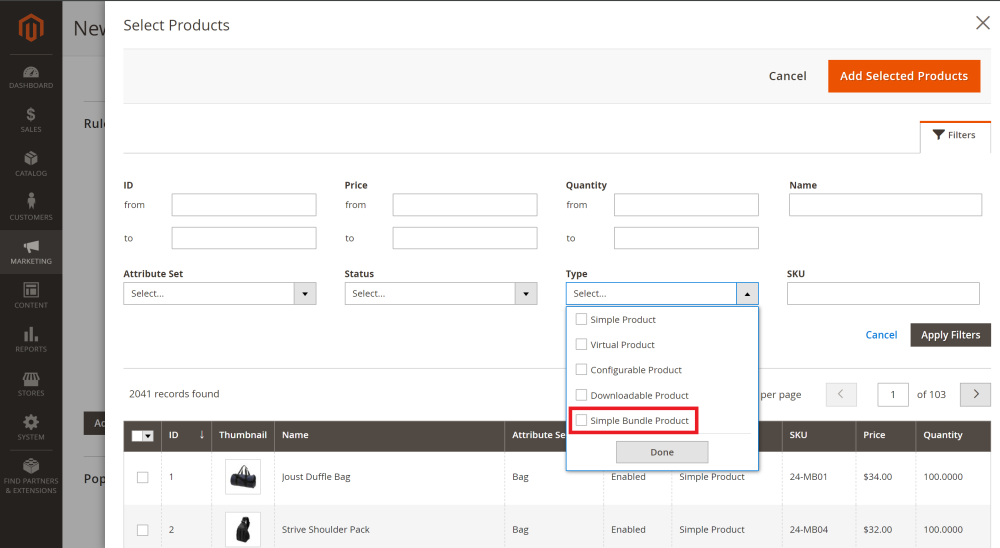The height and width of the screenshot is (548, 1000).
Task: Check the Simple Bundle Product option
Action: coord(581,420)
